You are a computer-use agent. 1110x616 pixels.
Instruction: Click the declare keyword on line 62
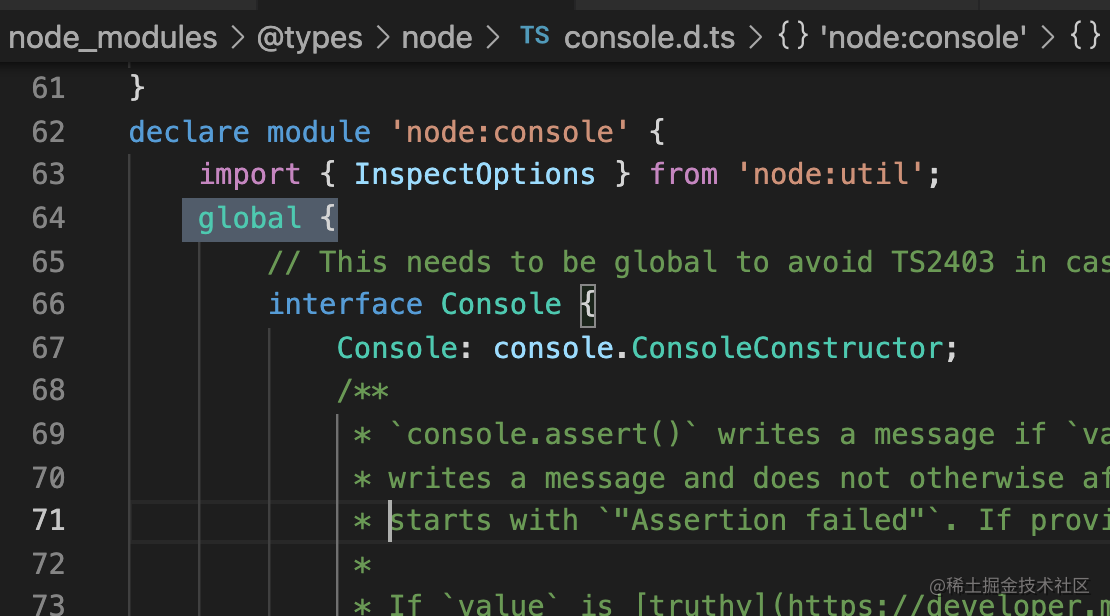(x=189, y=132)
